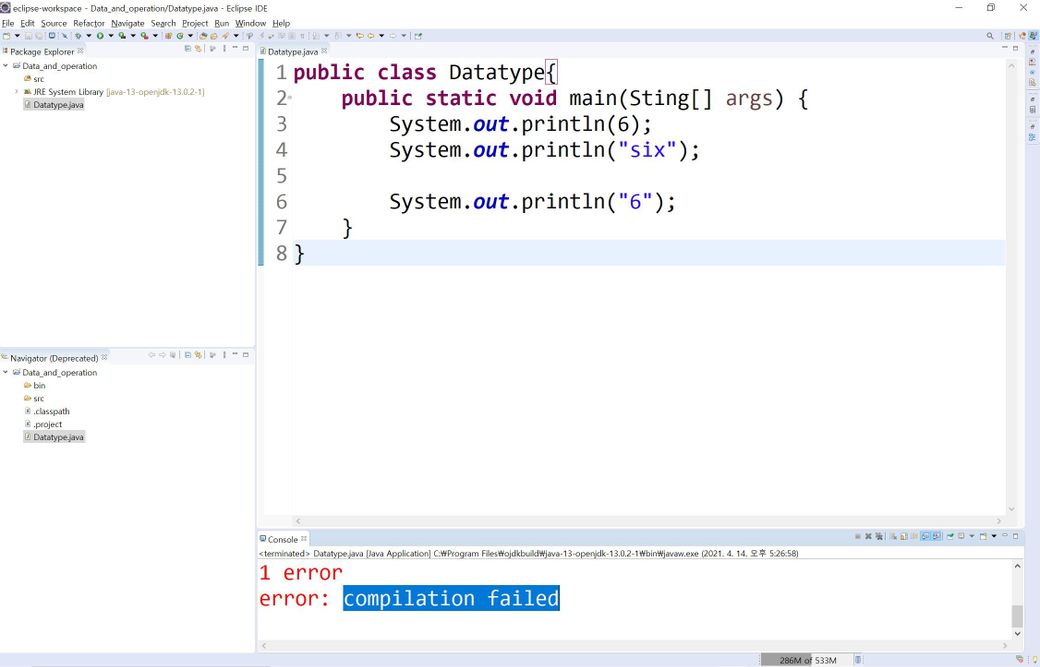Open the bin folder in Navigator
The image size is (1040, 667).
(39, 385)
